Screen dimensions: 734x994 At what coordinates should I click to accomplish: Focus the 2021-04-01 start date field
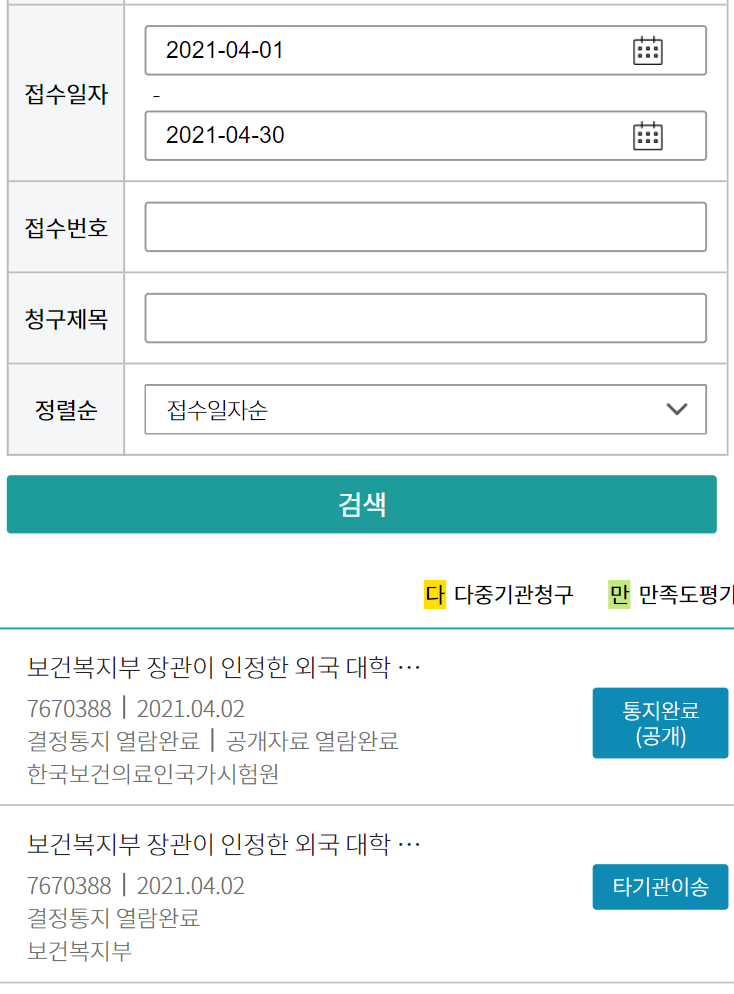pos(390,50)
